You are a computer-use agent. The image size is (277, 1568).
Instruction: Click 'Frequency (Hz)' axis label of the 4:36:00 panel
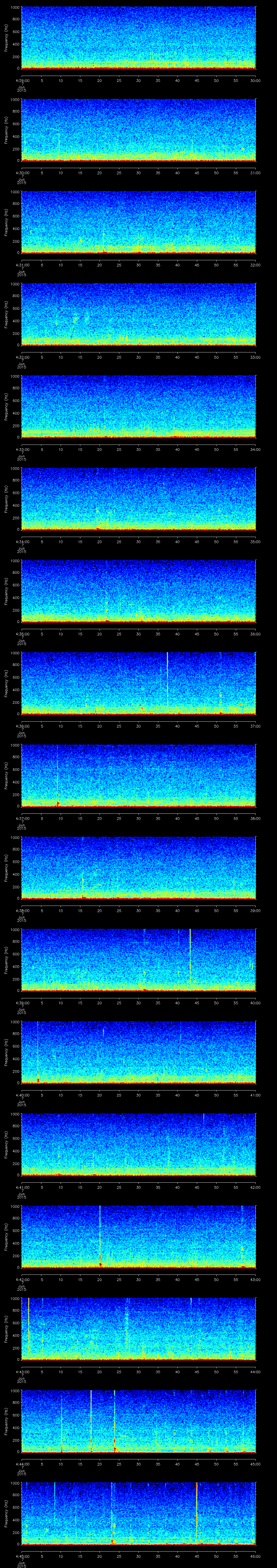point(6,683)
